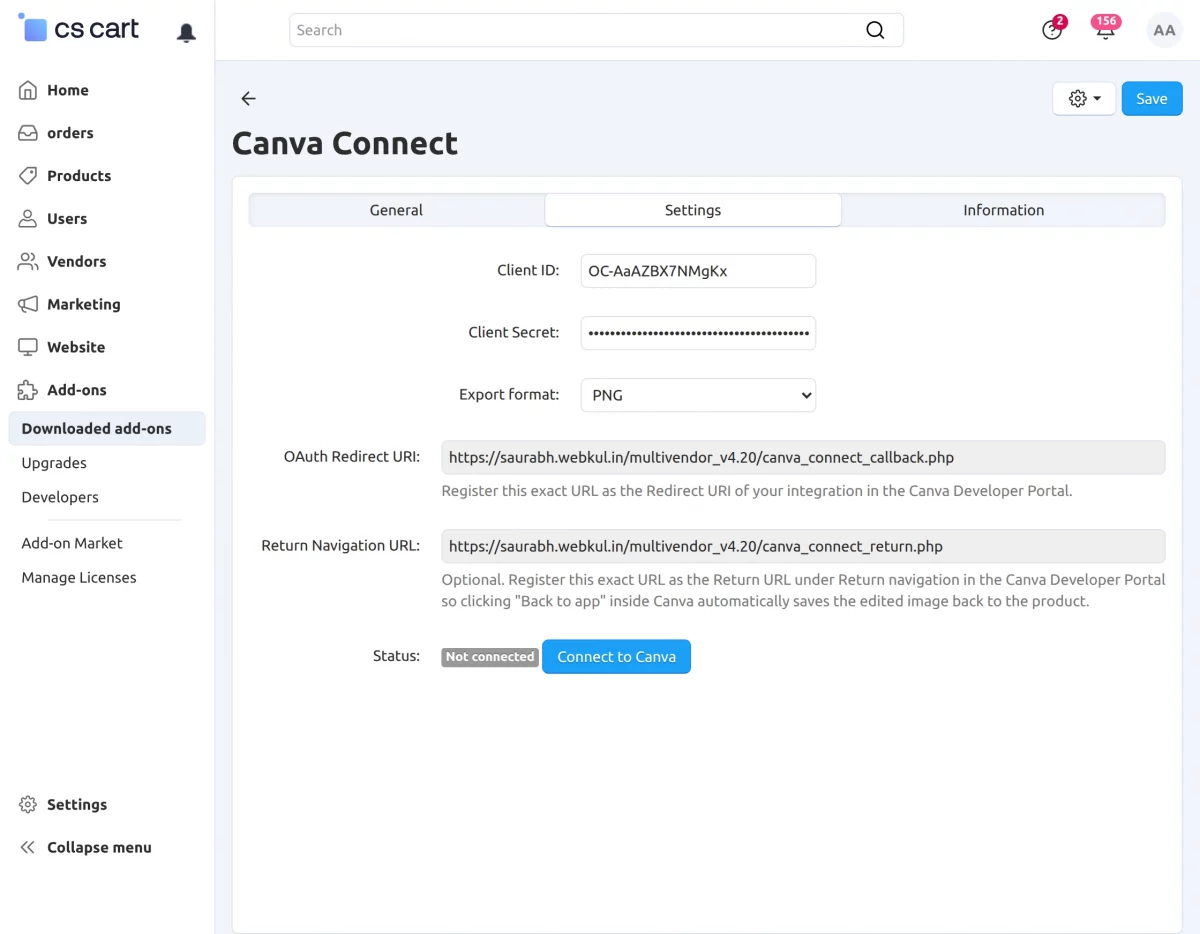Image resolution: width=1200 pixels, height=934 pixels.
Task: Click the Canva Connect page title
Action: point(345,143)
